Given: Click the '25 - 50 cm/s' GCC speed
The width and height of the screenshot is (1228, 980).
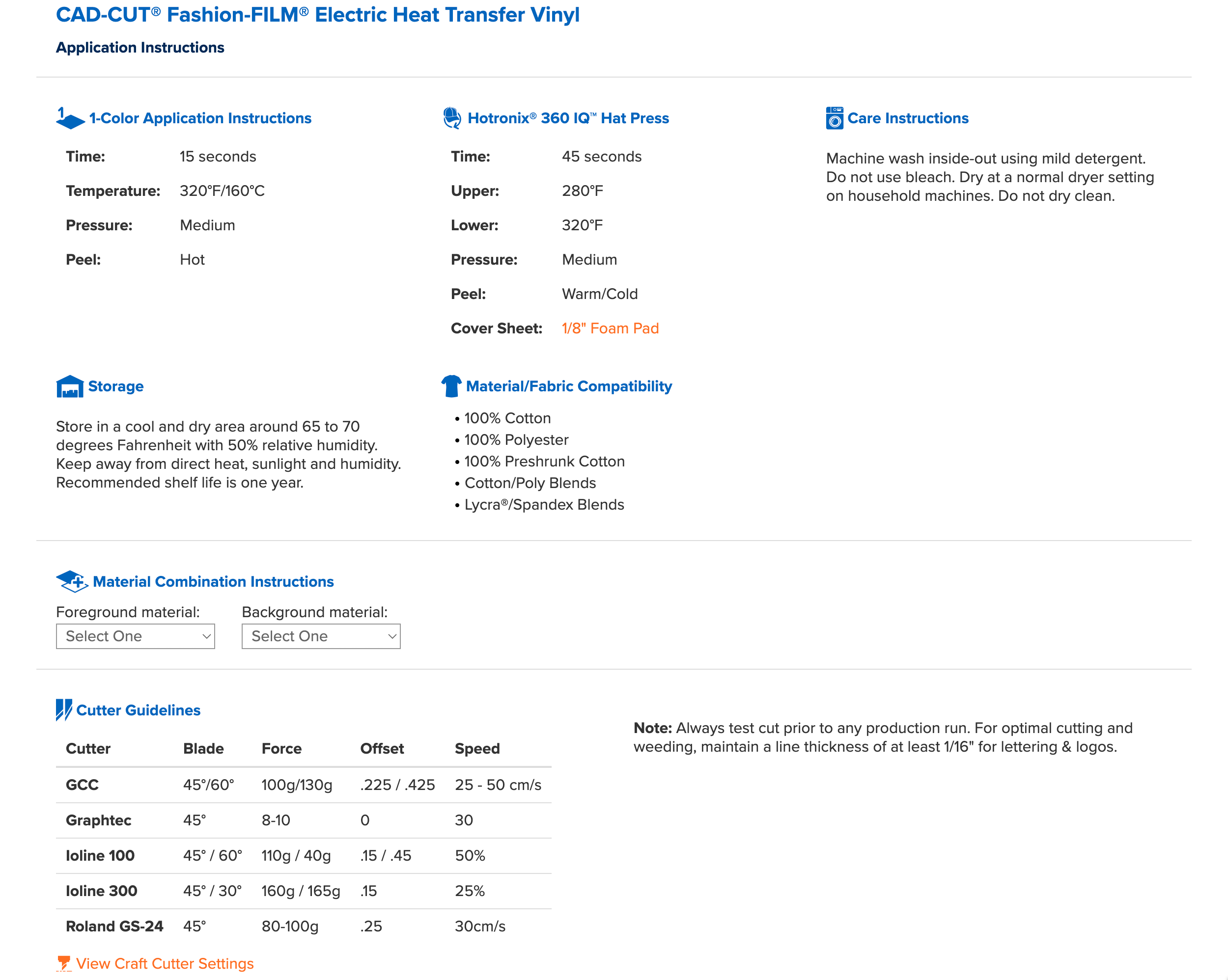Looking at the screenshot, I should pos(498,785).
